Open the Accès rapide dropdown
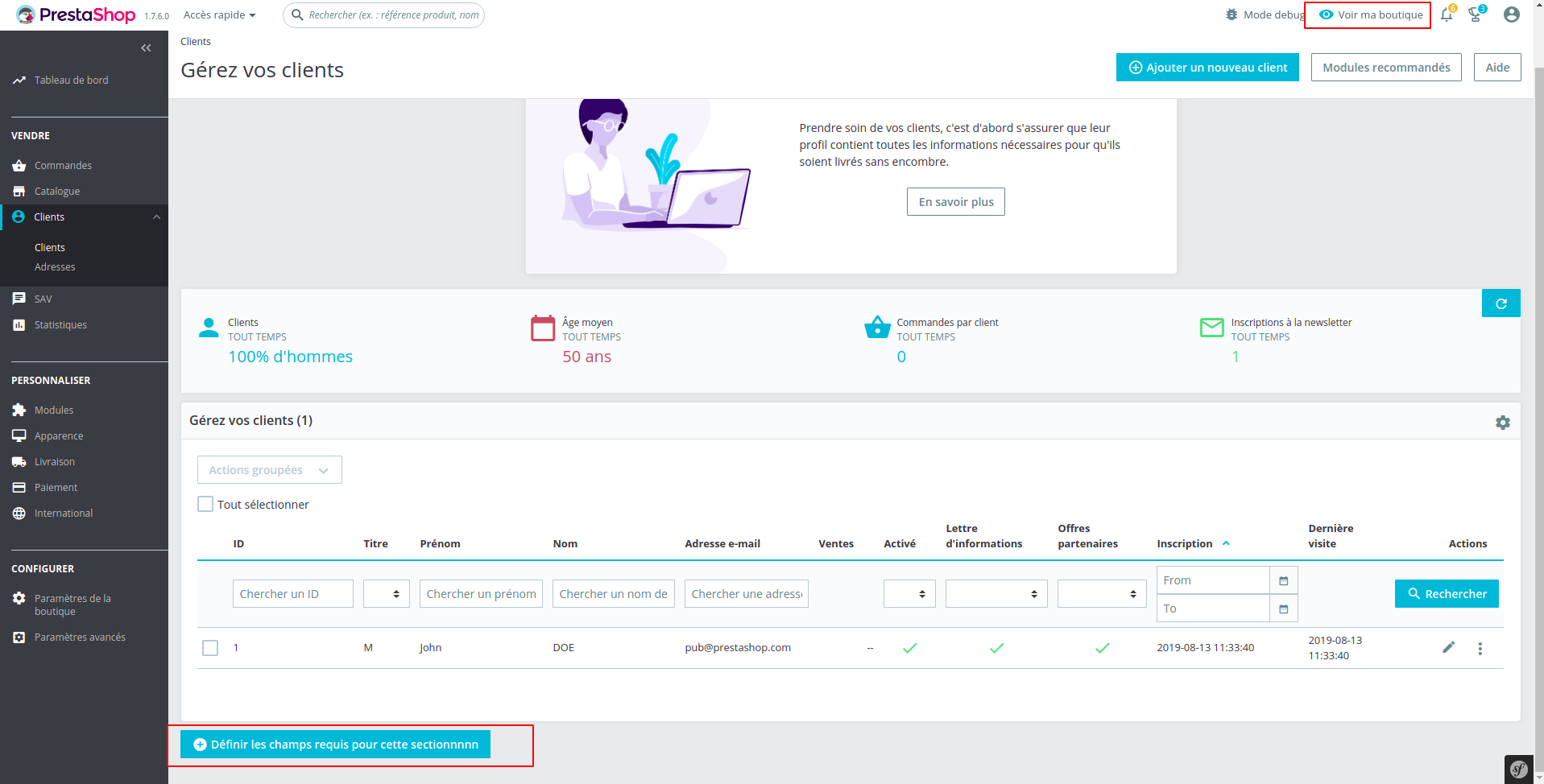Screen dimensions: 1544x784 coord(218,14)
